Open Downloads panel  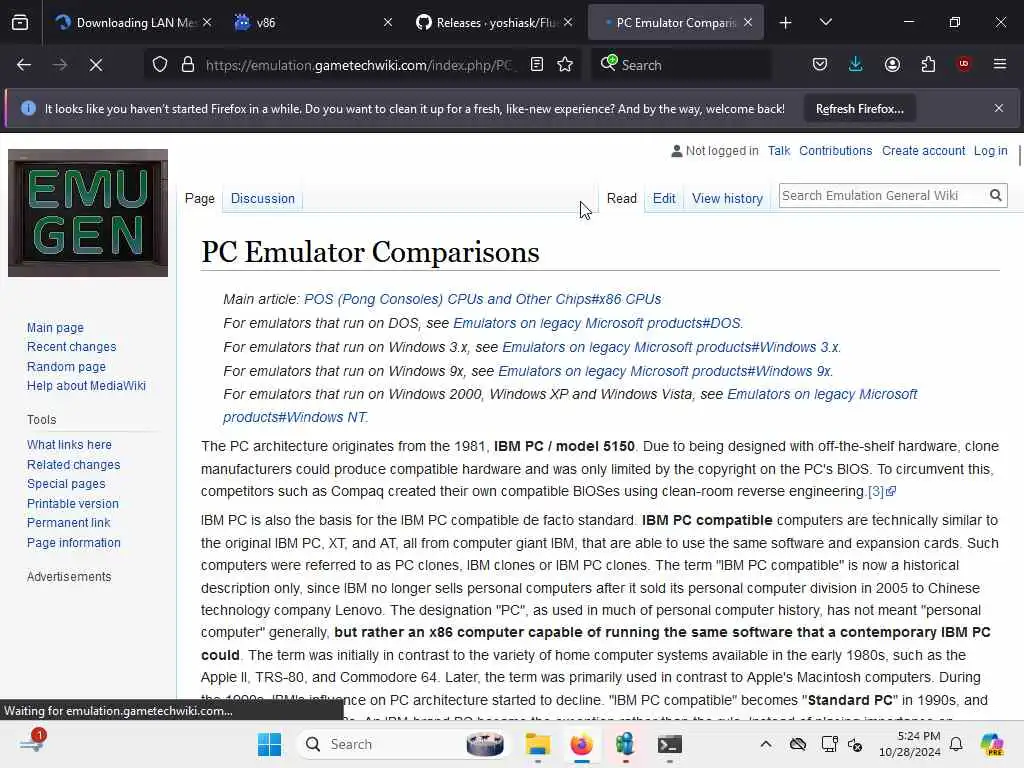tap(856, 64)
